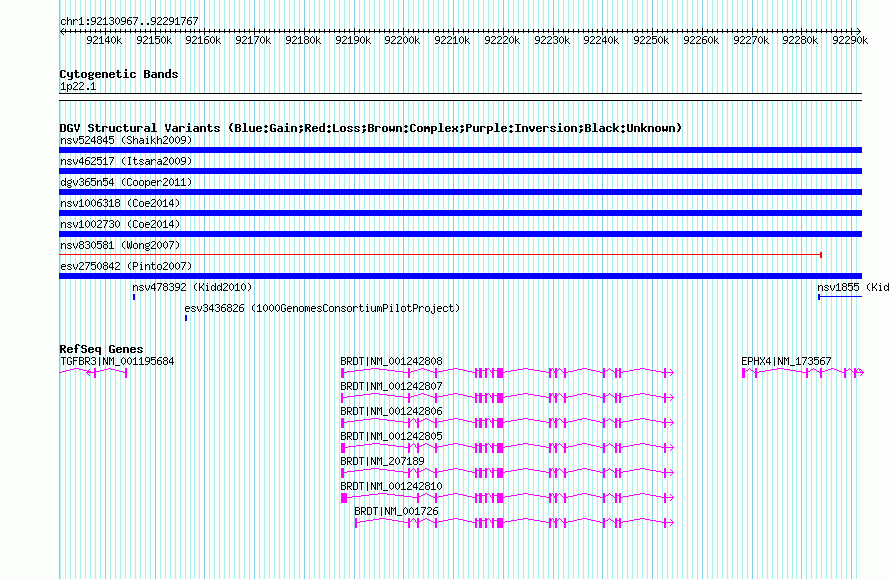Screen dimensions: 890x579
Task: Click the EPHX4 gene model glyph
Action: (x=803, y=372)
